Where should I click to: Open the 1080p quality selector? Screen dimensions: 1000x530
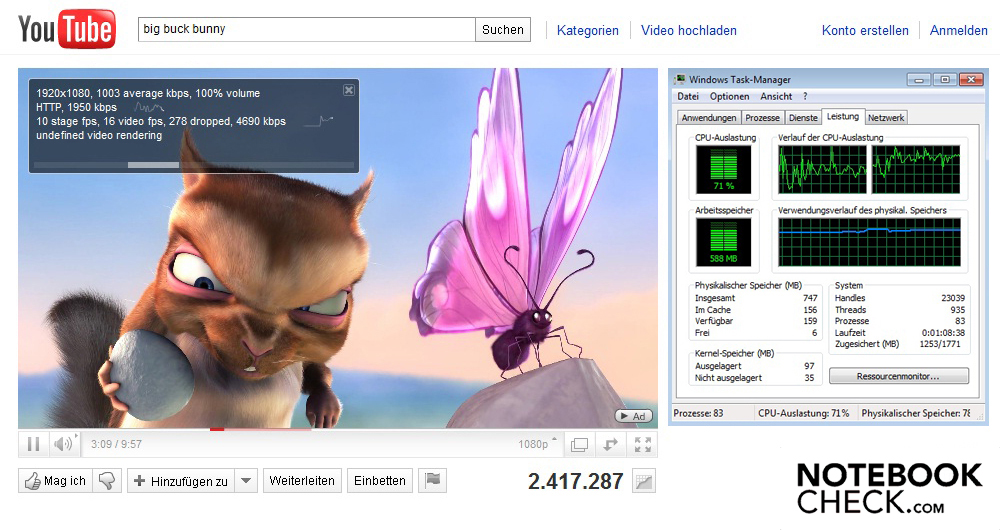(537, 444)
